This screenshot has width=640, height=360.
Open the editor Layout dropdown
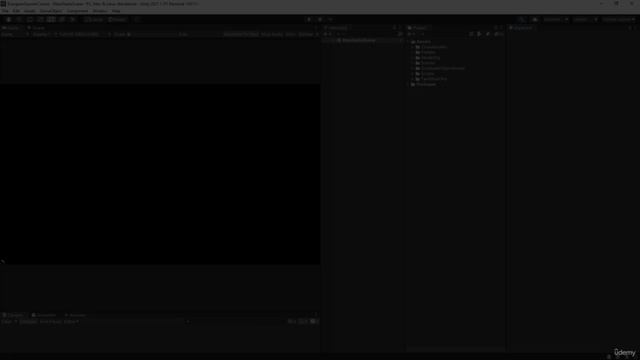pyautogui.click(x=618, y=20)
